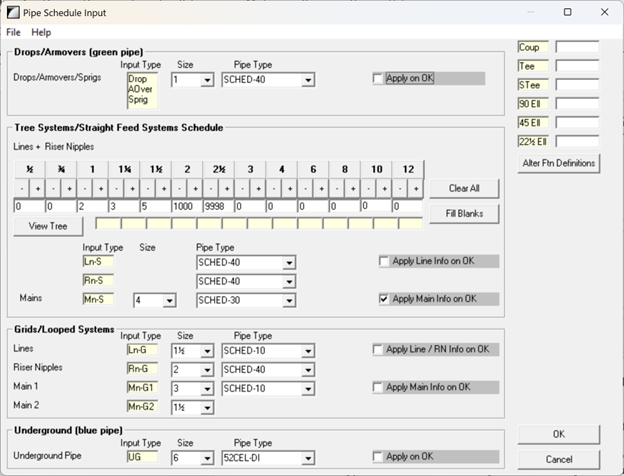Uncheck Apply Main Info on OK

coord(386,298)
